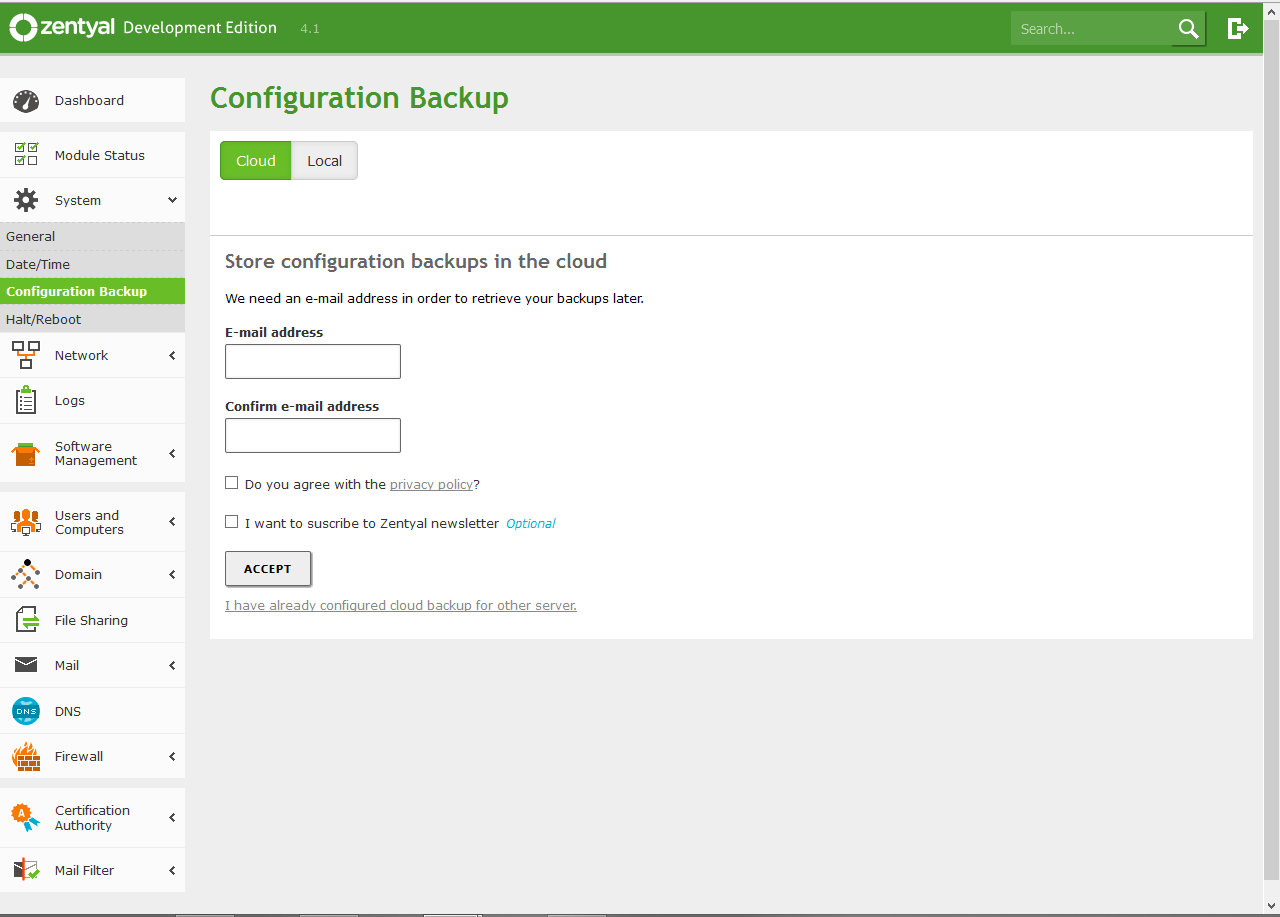
Task: Focus the E-mail address field
Action: (313, 361)
